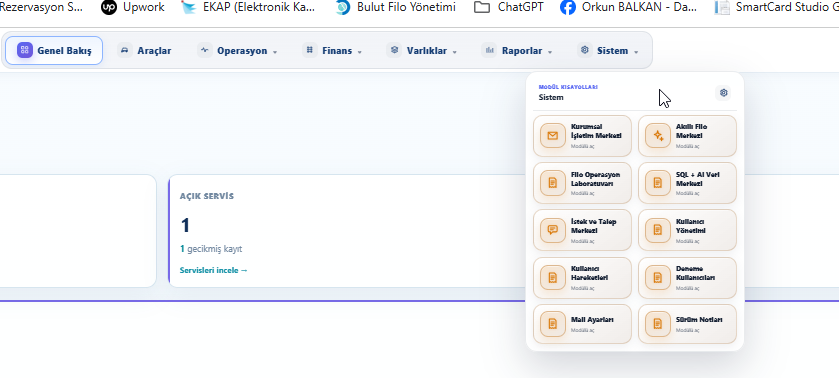Click the Kullanıcı Yönetimi module card

[x=687, y=230]
